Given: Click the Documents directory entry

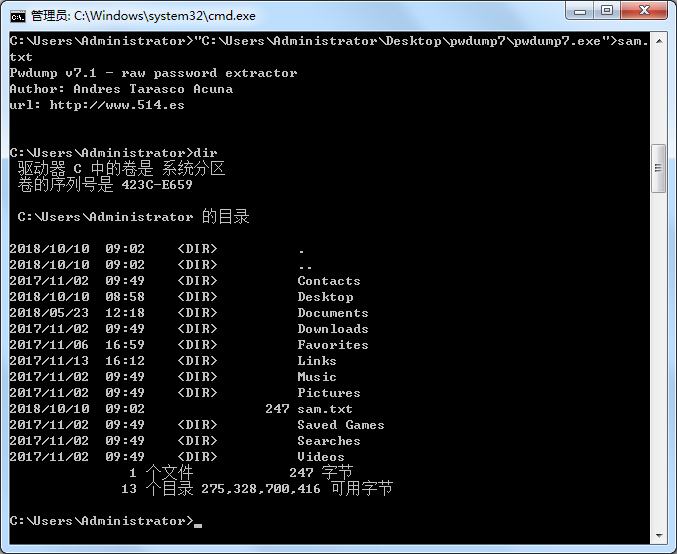Looking at the screenshot, I should click(332, 313).
